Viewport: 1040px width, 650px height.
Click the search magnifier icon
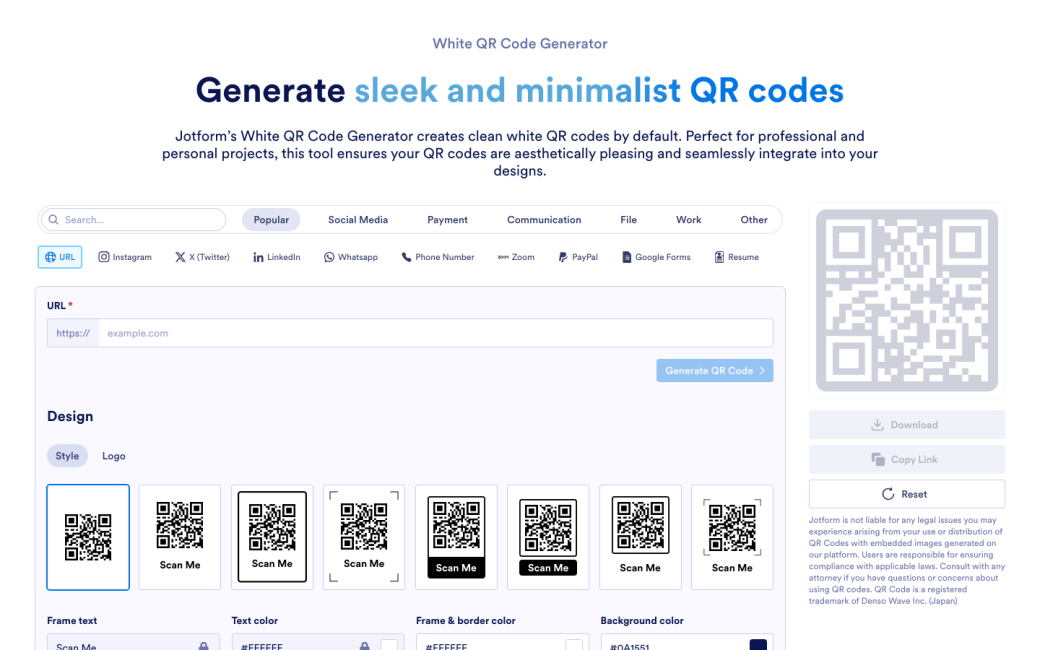coord(54,220)
